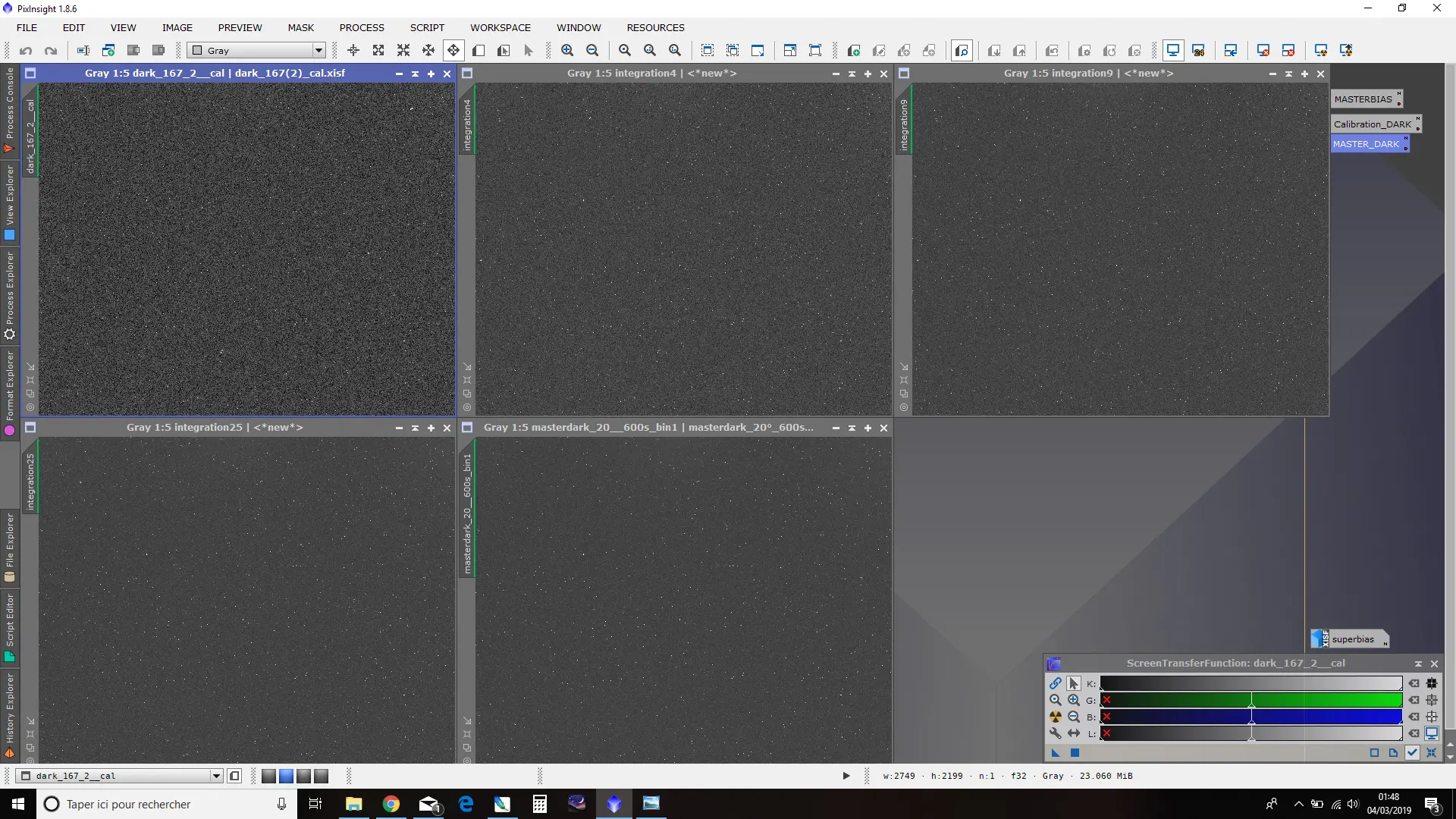Open the Gray channel selector dropdown

pos(256,51)
